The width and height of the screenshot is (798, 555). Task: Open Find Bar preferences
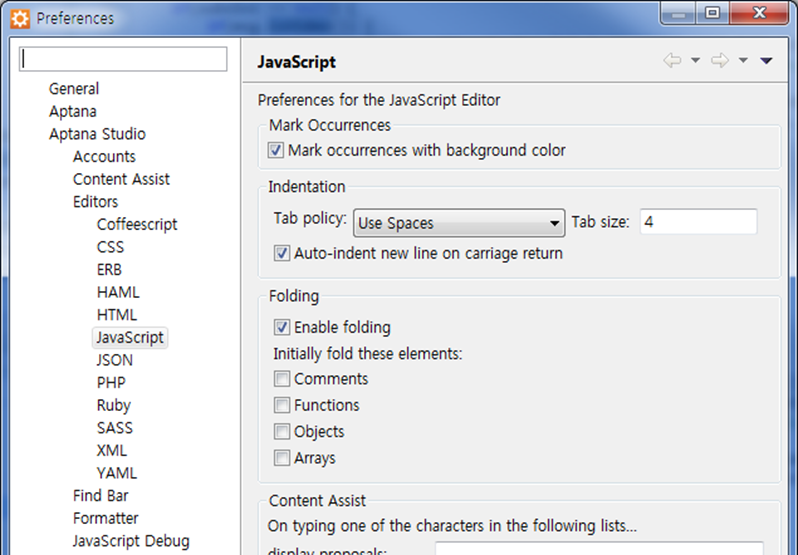(100, 495)
